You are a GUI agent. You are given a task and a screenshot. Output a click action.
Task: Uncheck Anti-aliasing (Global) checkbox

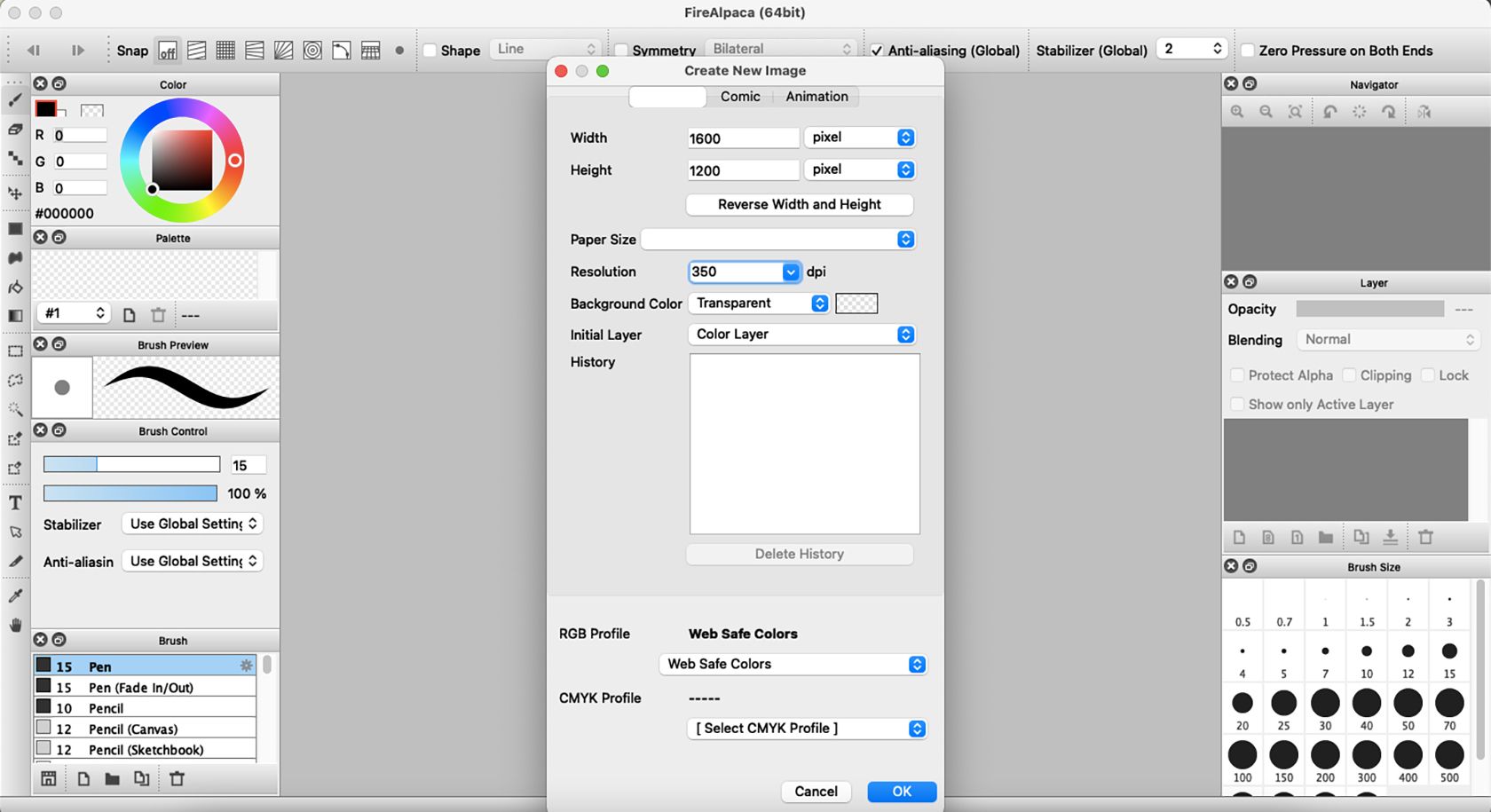click(x=877, y=51)
